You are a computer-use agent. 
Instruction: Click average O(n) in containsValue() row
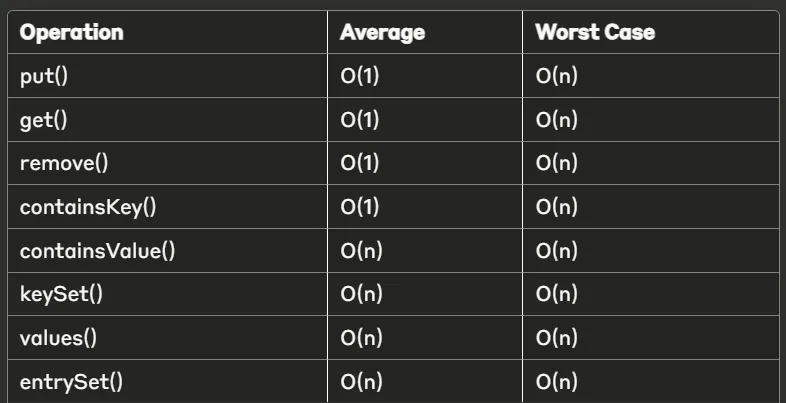361,251
